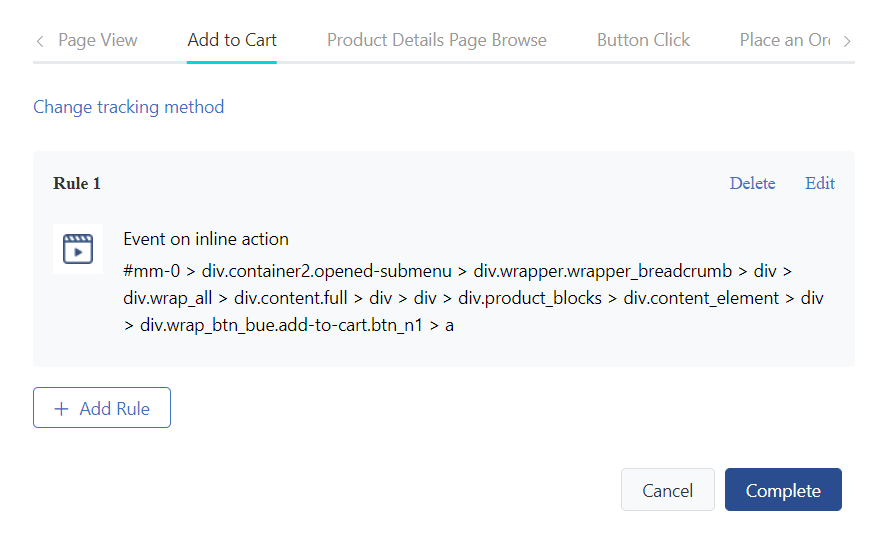Image resolution: width=884 pixels, height=543 pixels.
Task: Go to the Button Click tab
Action: pyautogui.click(x=643, y=40)
